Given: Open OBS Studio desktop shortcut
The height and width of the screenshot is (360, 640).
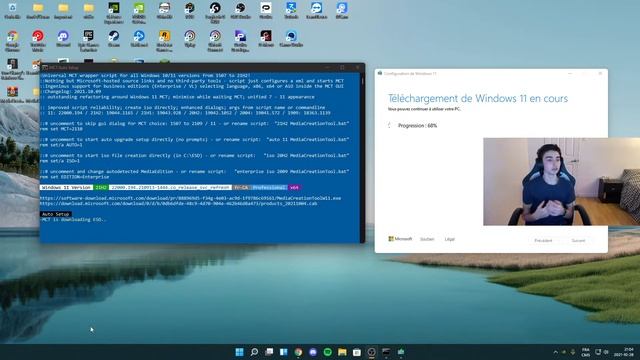Looking at the screenshot, I should click(x=240, y=11).
